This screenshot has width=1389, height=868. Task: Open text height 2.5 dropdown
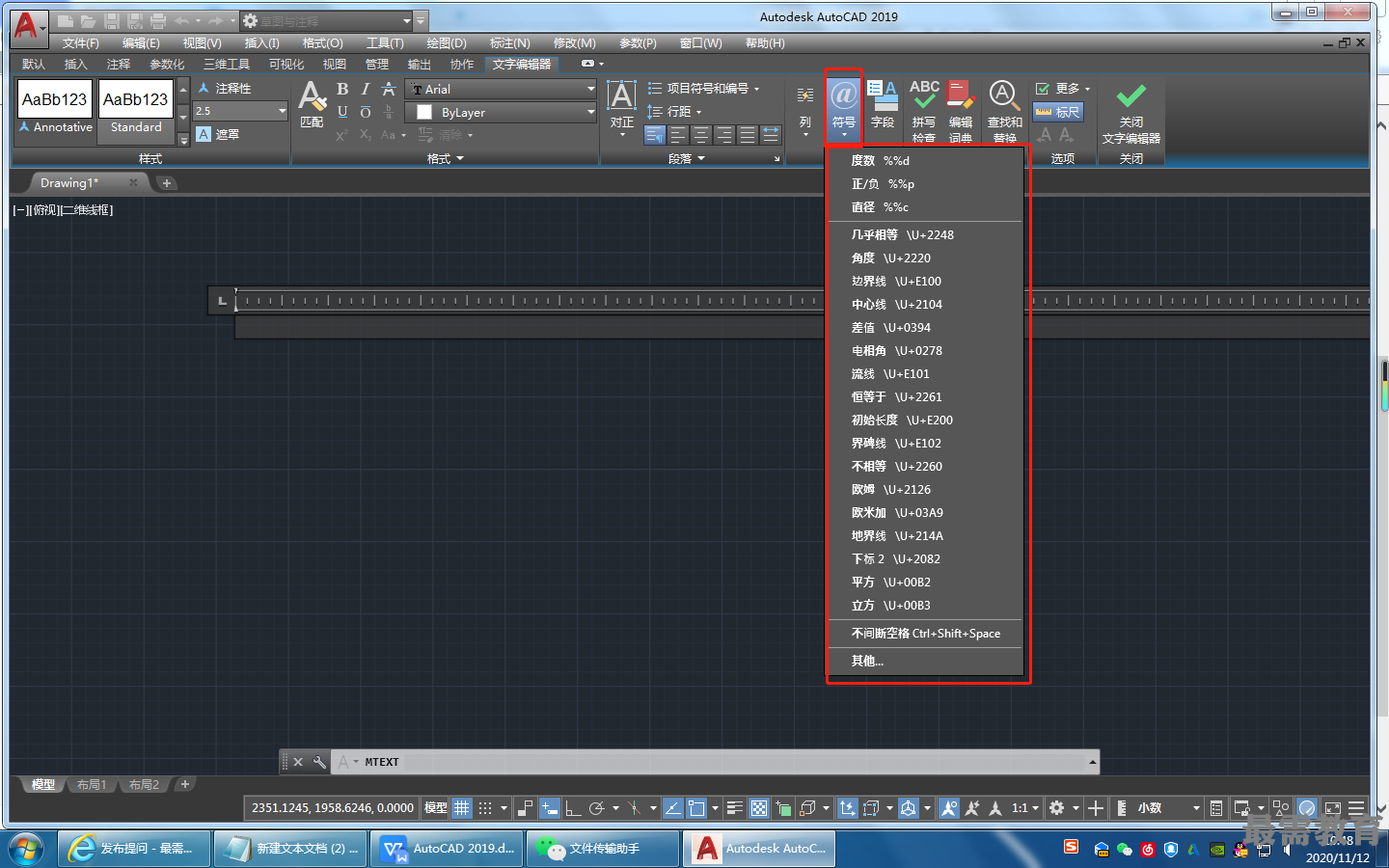282,111
